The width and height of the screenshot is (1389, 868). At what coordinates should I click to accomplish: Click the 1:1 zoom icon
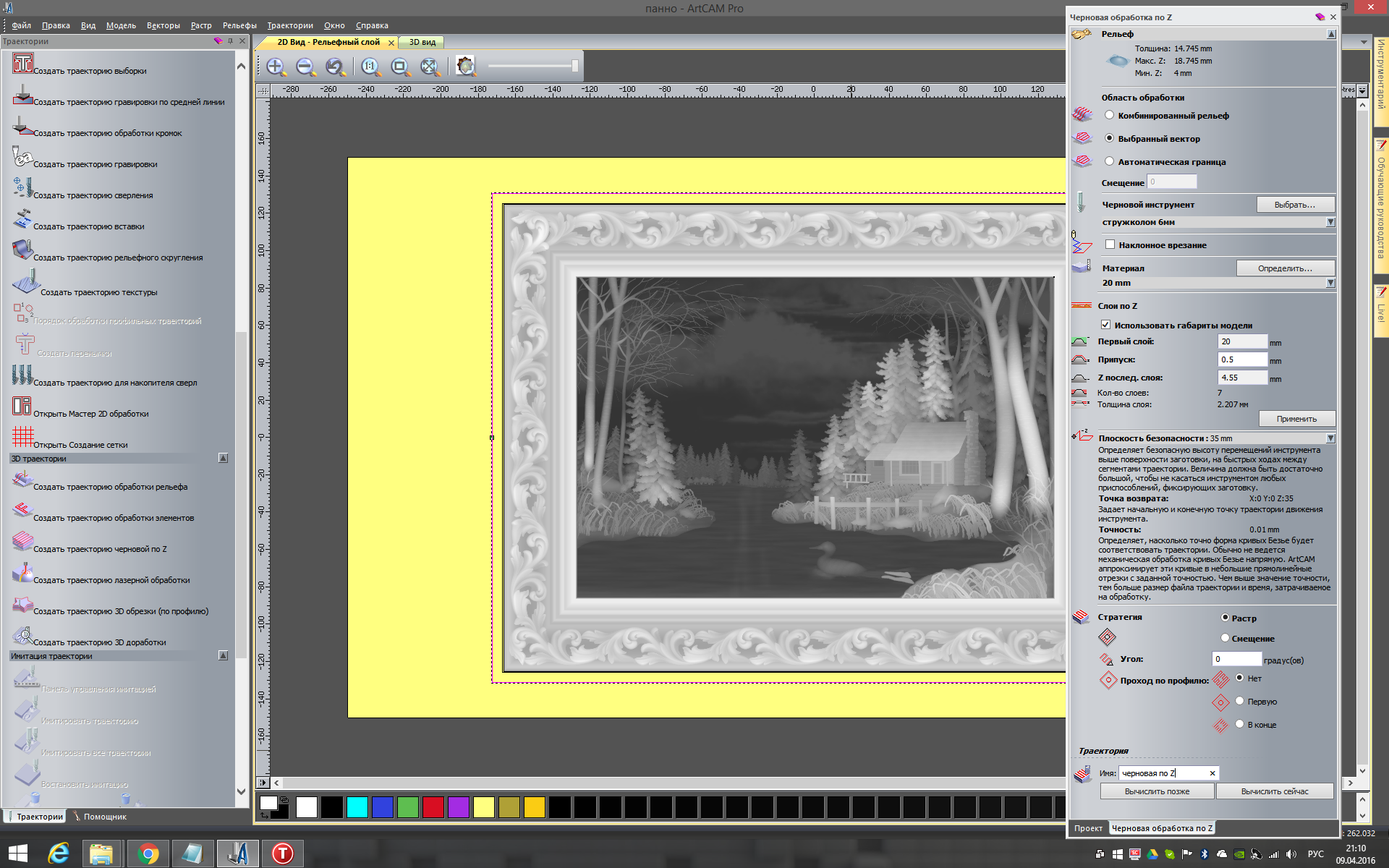tap(370, 67)
